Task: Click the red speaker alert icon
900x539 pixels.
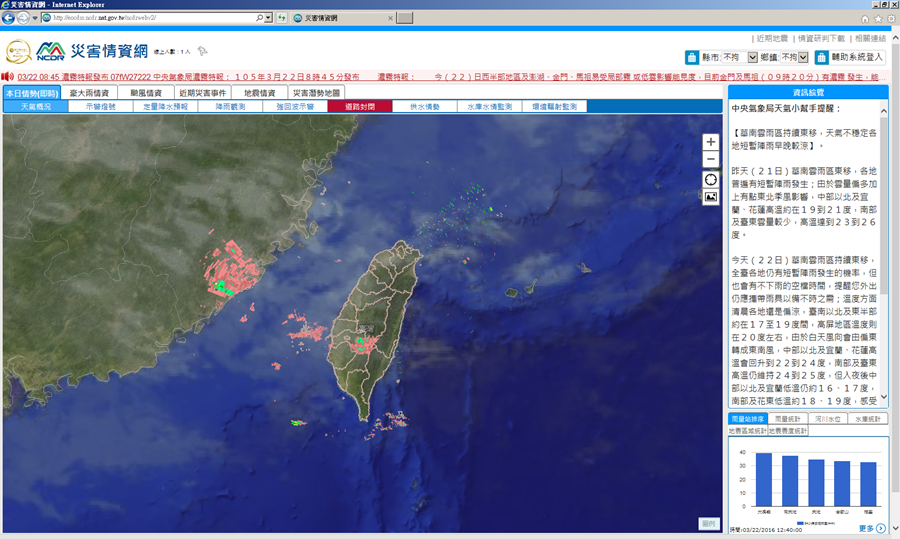Action: tap(7, 76)
